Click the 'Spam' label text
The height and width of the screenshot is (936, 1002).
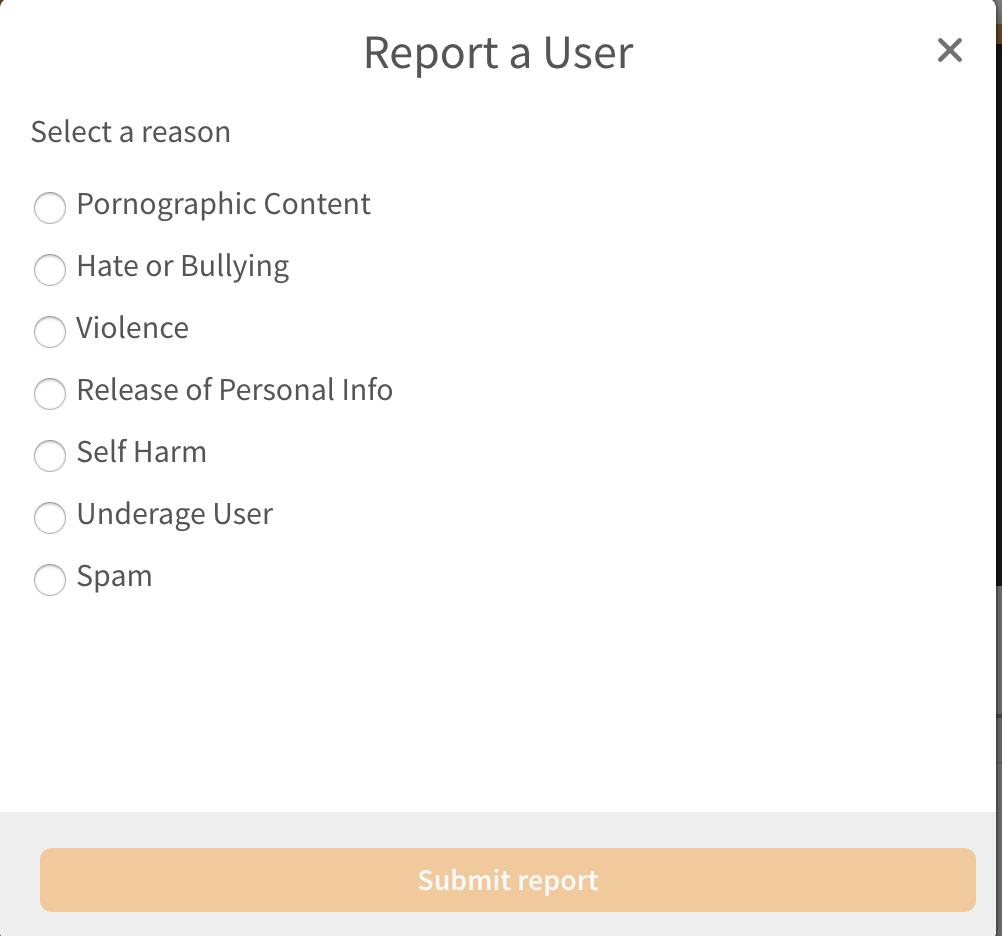[114, 578]
